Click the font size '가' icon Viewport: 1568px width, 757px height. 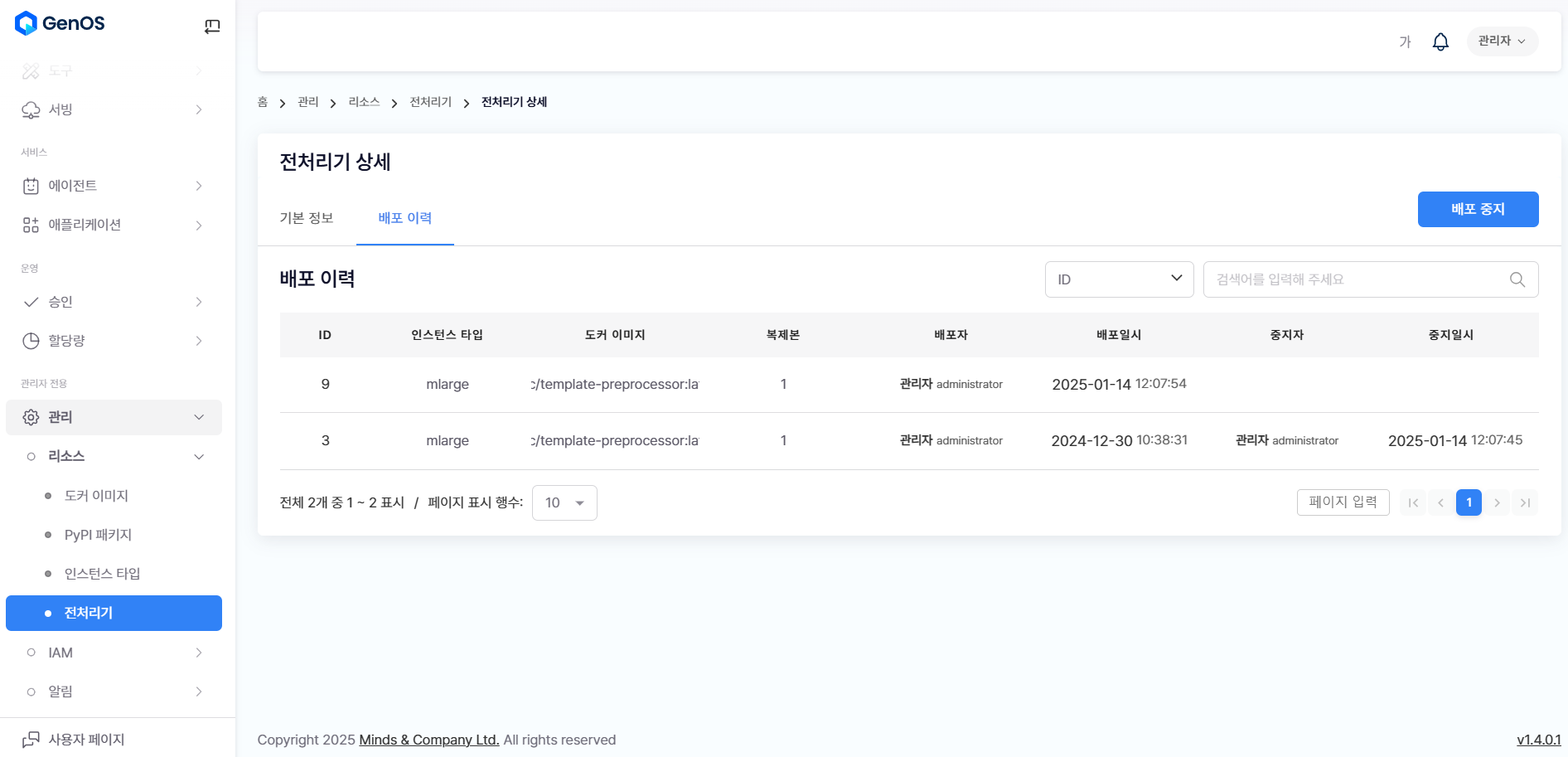pos(1405,41)
